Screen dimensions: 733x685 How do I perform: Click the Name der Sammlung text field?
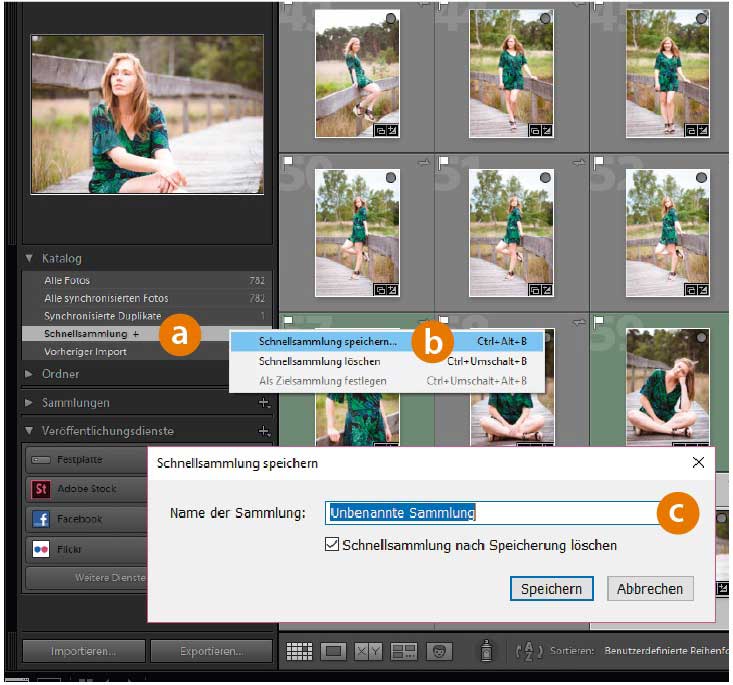[490, 513]
